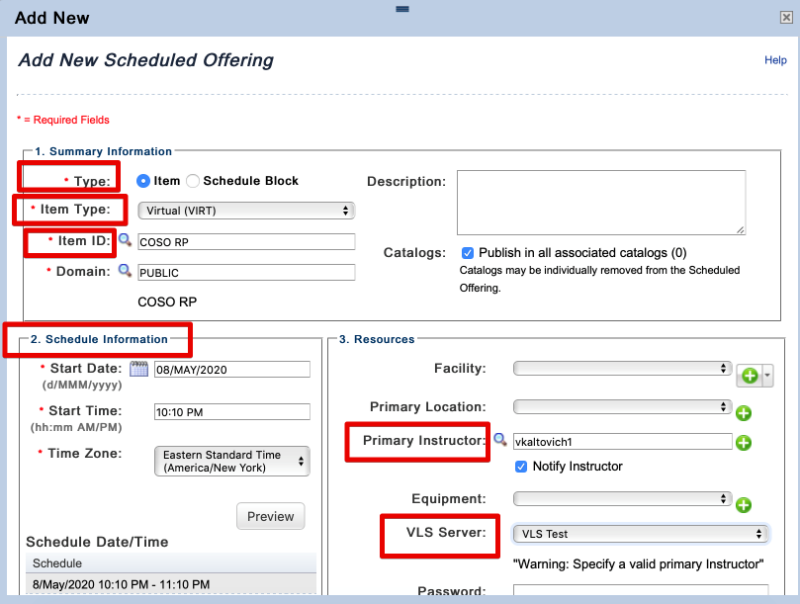This screenshot has height=604, width=800.
Task: Open the Help link
Action: (x=775, y=60)
